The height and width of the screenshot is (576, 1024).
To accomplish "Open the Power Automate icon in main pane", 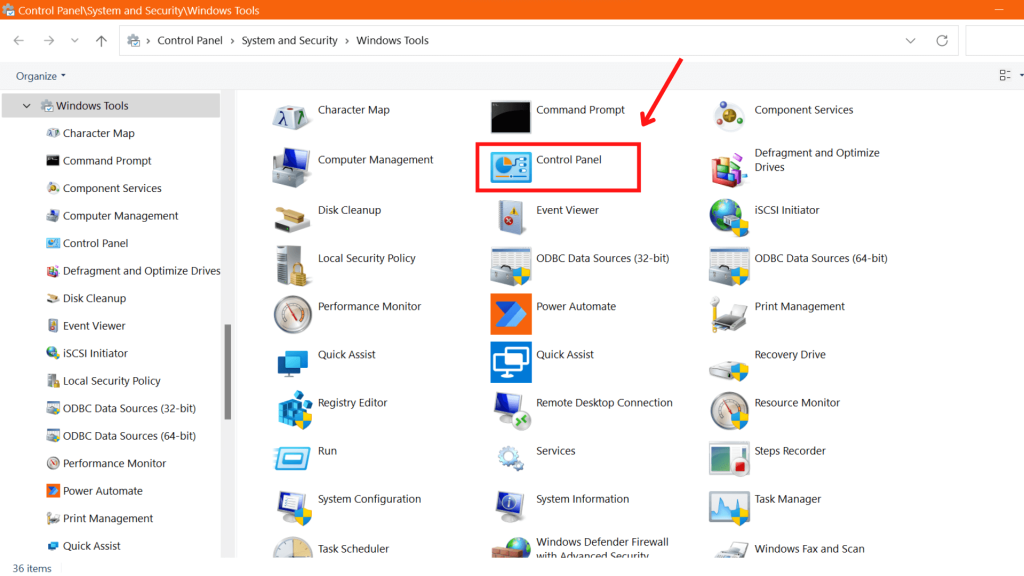I will (511, 314).
